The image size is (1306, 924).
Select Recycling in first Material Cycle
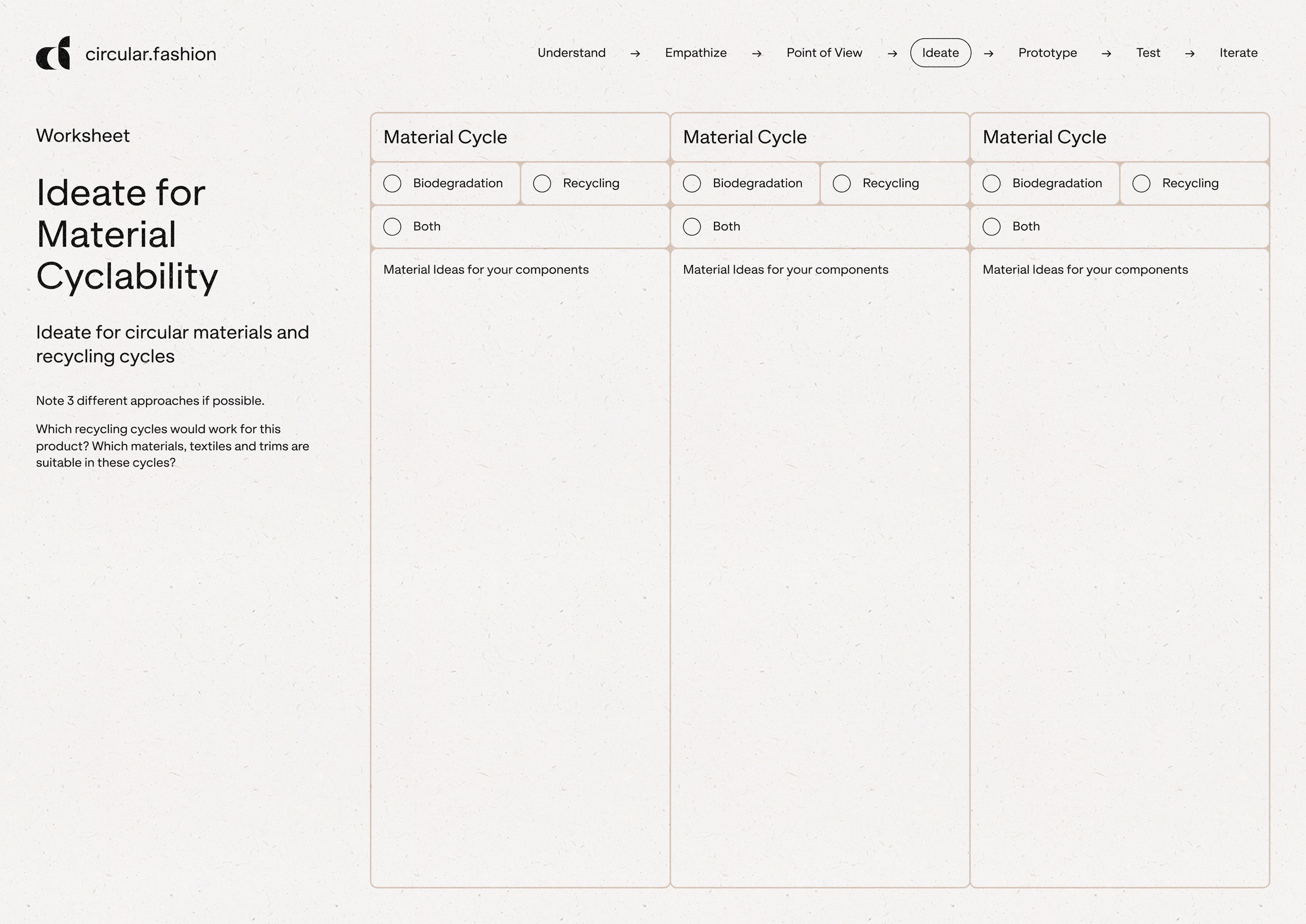click(542, 183)
